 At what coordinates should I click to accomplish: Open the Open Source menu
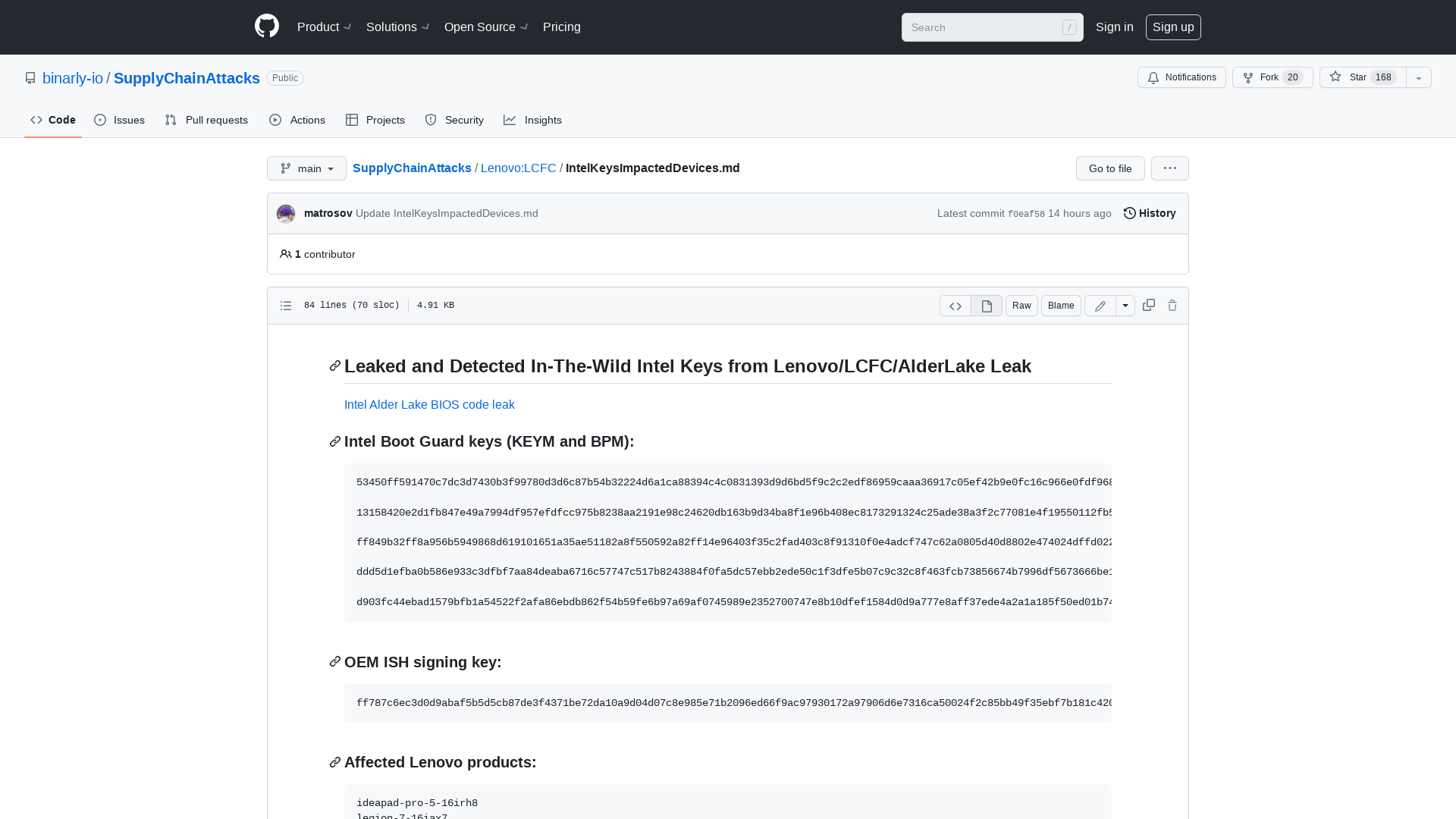coord(486,27)
